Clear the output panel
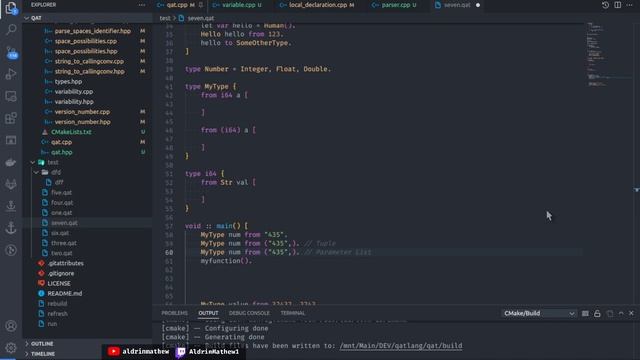The width and height of the screenshot is (640, 360). pyautogui.click(x=585, y=313)
